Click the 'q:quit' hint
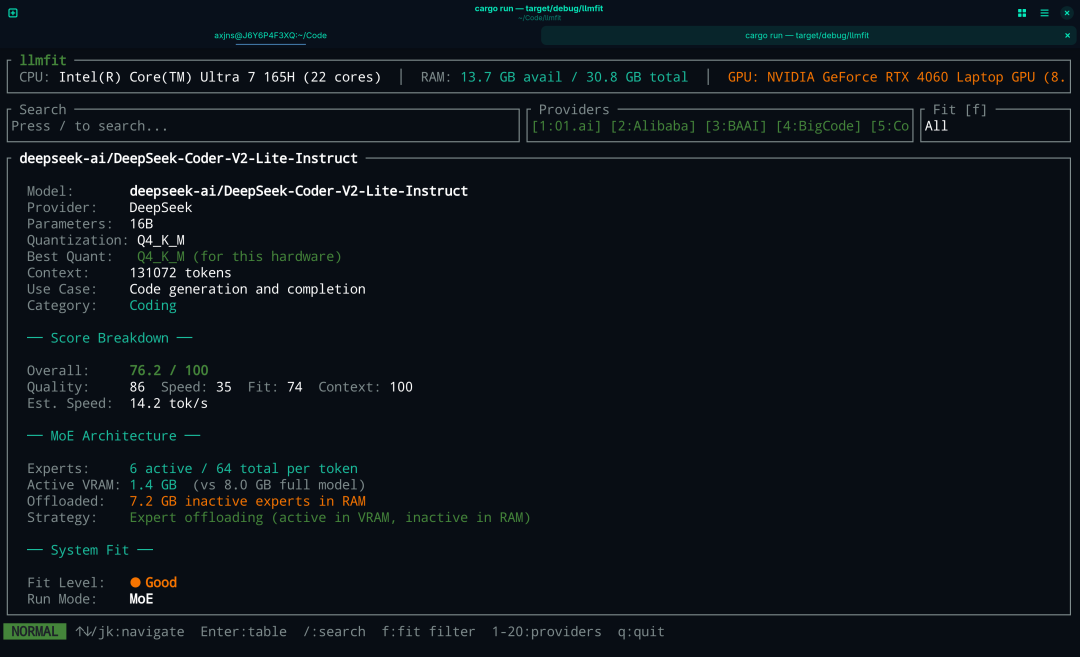The image size is (1080, 657). pos(641,632)
